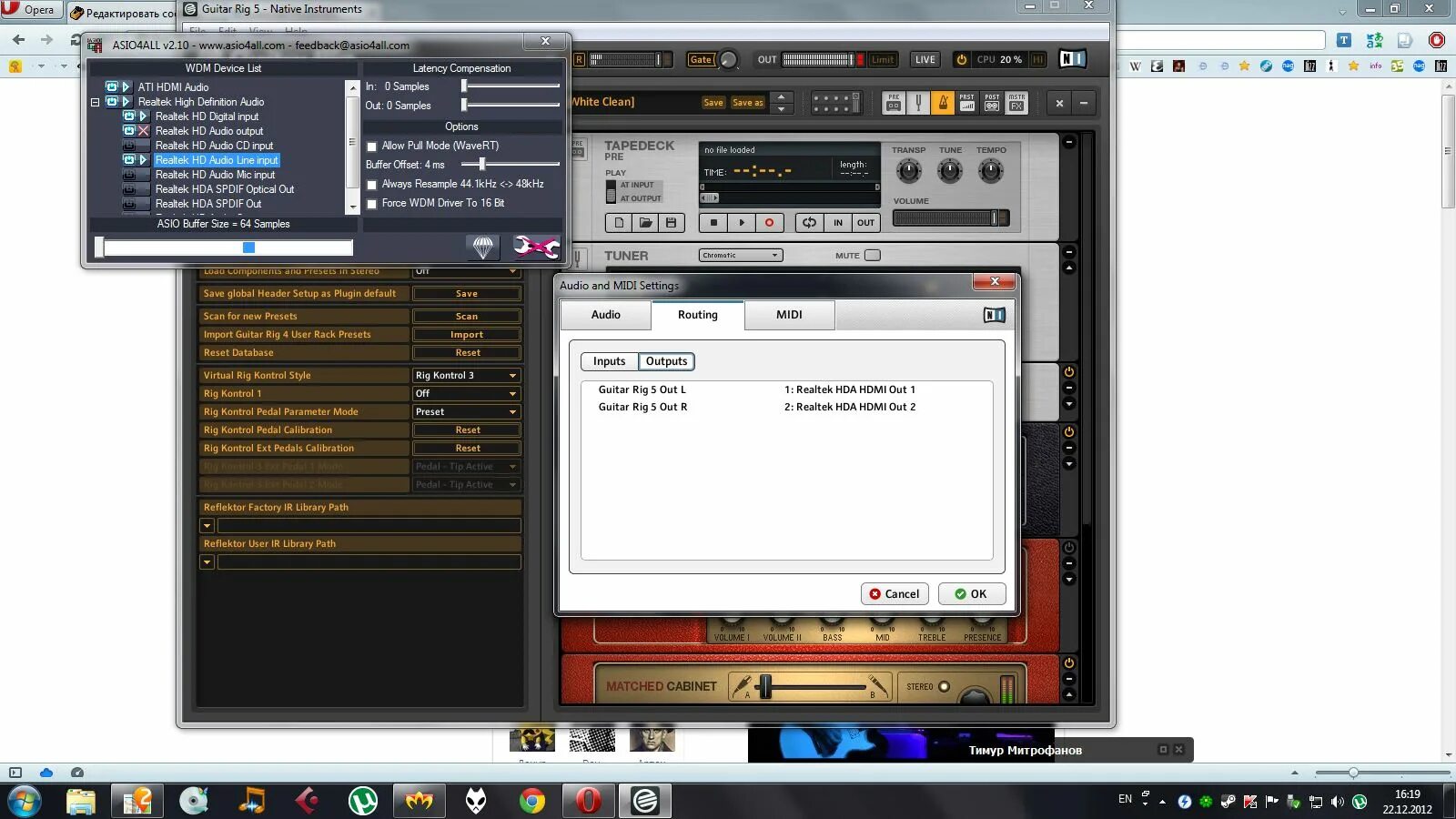
Task: Enable the Realtek HD Audio CD input device
Action: coord(129,146)
